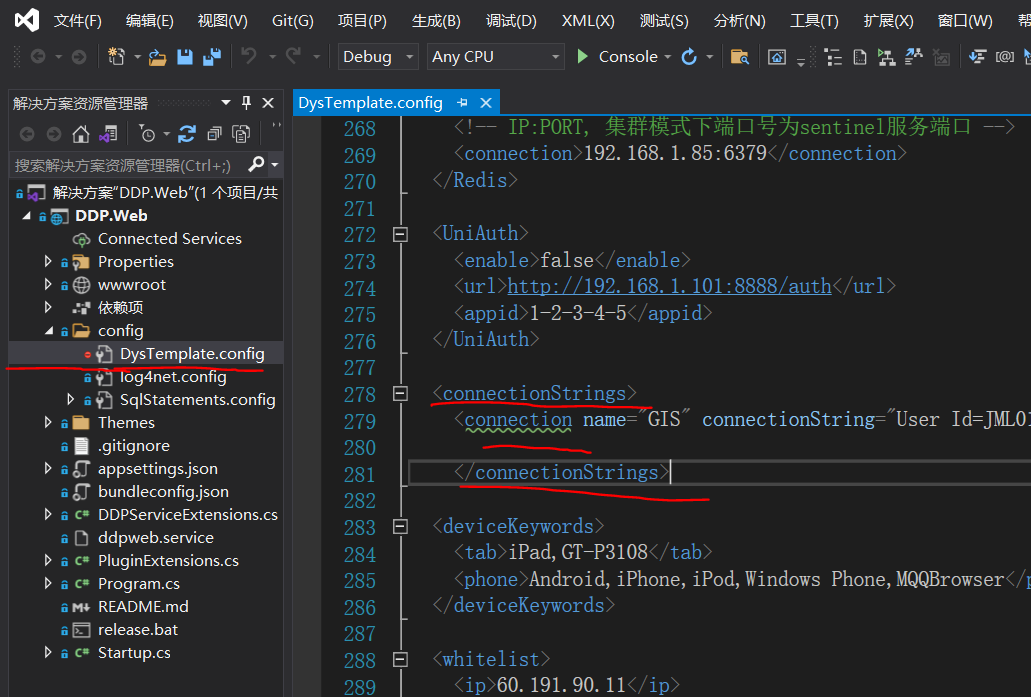The image size is (1031, 697).
Task: Open the Debug configuration dropdown
Action: (378, 57)
